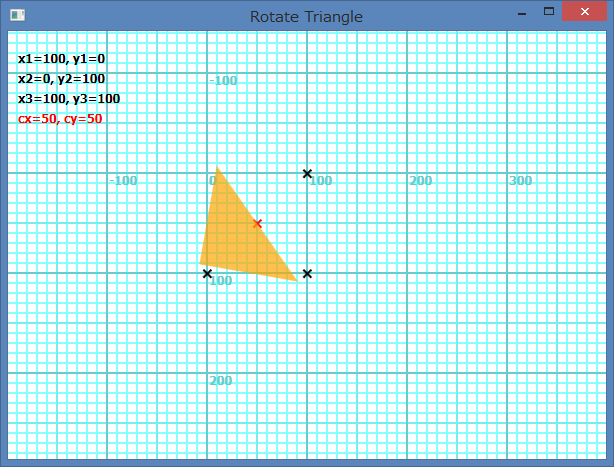The width and height of the screenshot is (614, 467).
Task: Click the red 'cx=50, cy=50' text
Action: [x=60, y=119]
